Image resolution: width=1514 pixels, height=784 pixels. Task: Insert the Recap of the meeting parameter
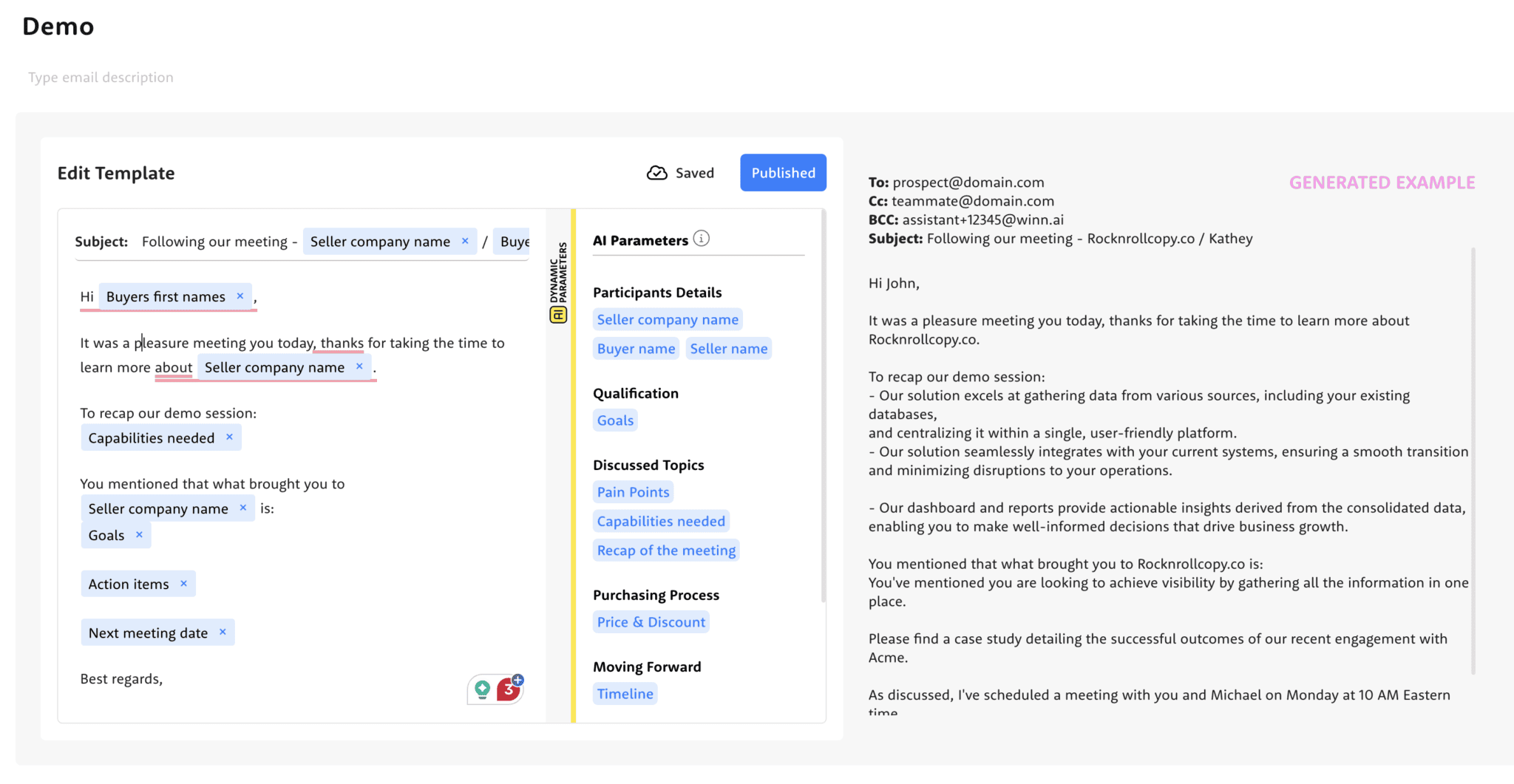[x=666, y=550]
